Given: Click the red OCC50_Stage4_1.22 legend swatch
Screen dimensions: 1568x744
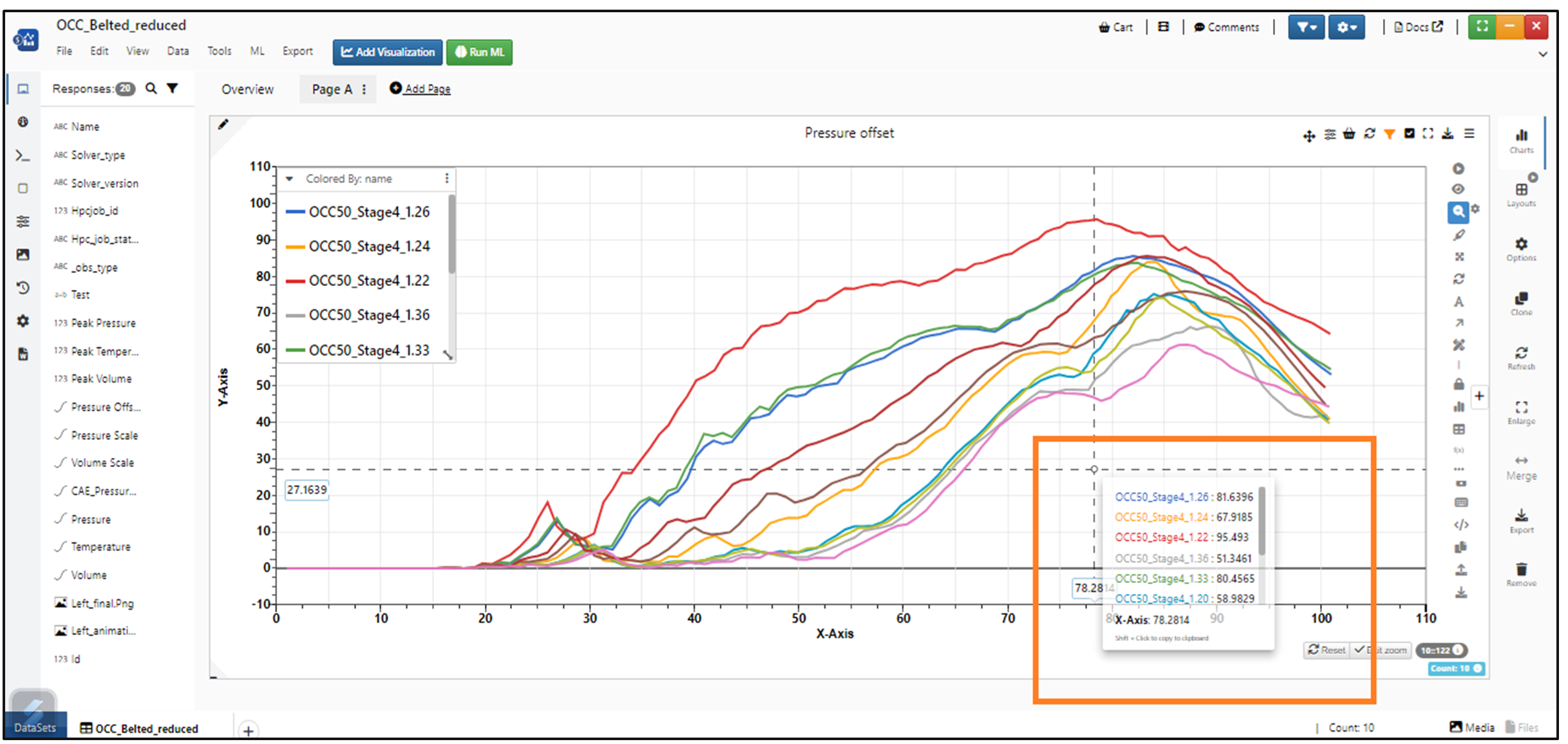Looking at the screenshot, I should pyautogui.click(x=295, y=281).
